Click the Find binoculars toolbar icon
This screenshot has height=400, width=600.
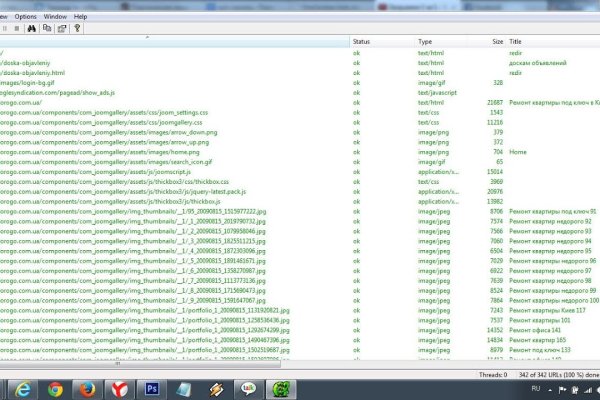31,29
